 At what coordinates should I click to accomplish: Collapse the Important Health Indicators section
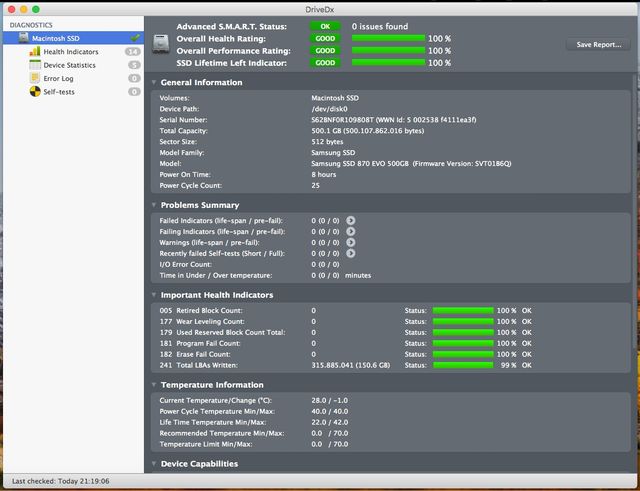point(154,295)
